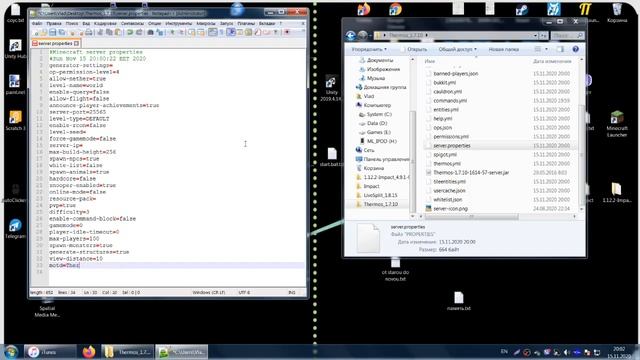Switch to iTunes in the taskbar
This screenshot has height=360, width=640.
point(50,351)
